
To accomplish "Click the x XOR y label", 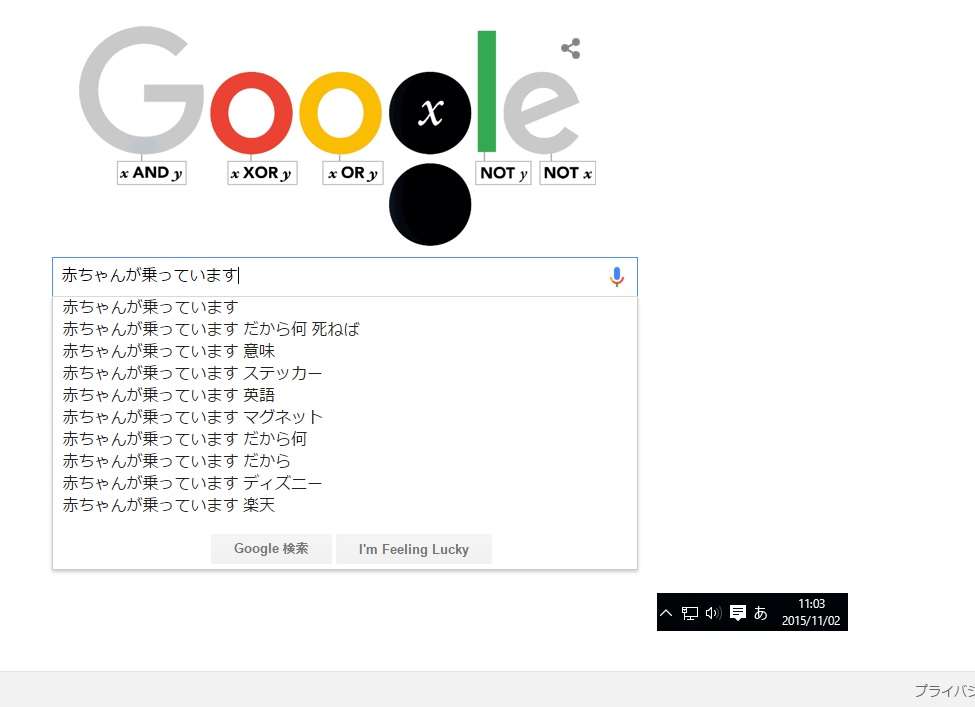I will click(x=262, y=173).
